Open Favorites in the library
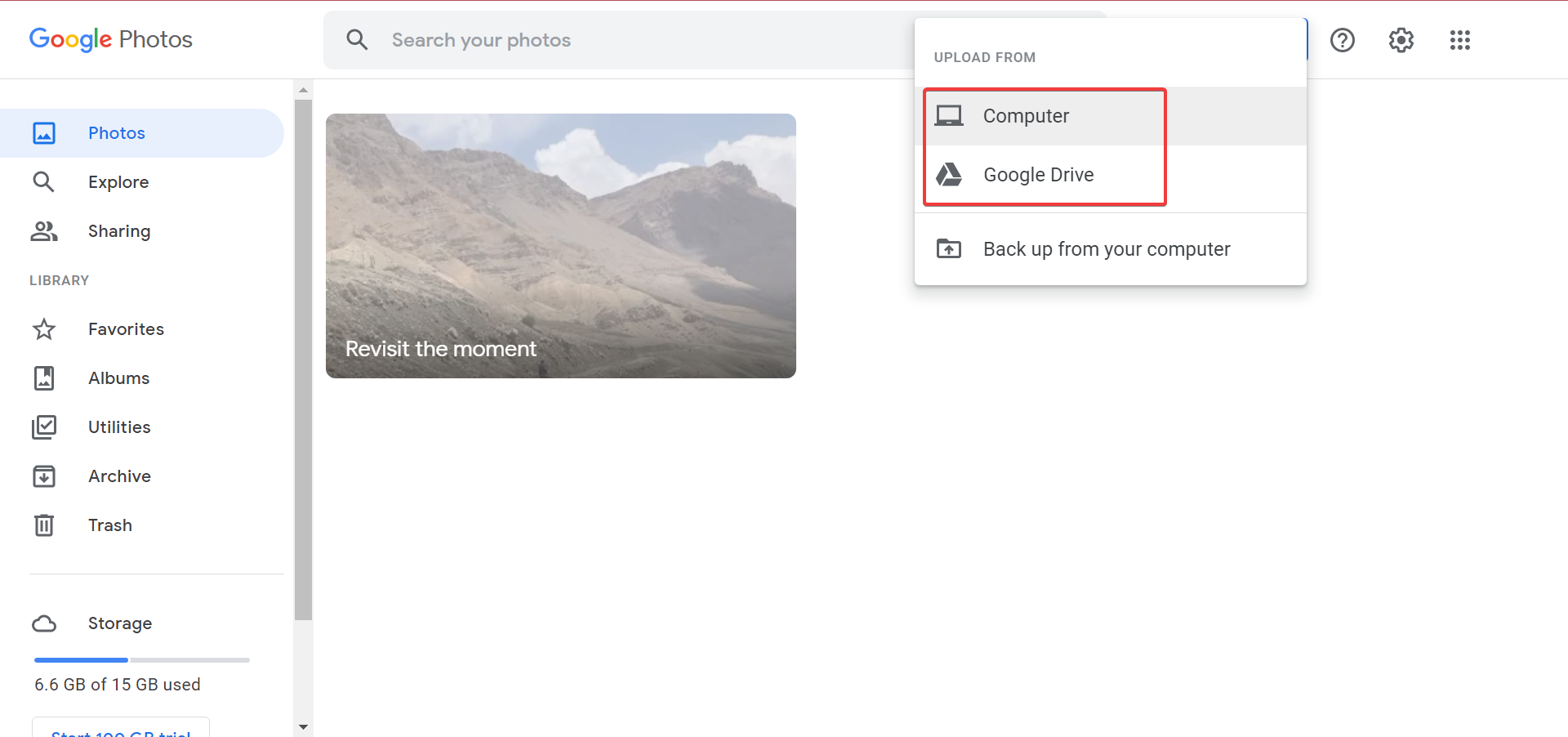The height and width of the screenshot is (737, 1568). coord(142,329)
